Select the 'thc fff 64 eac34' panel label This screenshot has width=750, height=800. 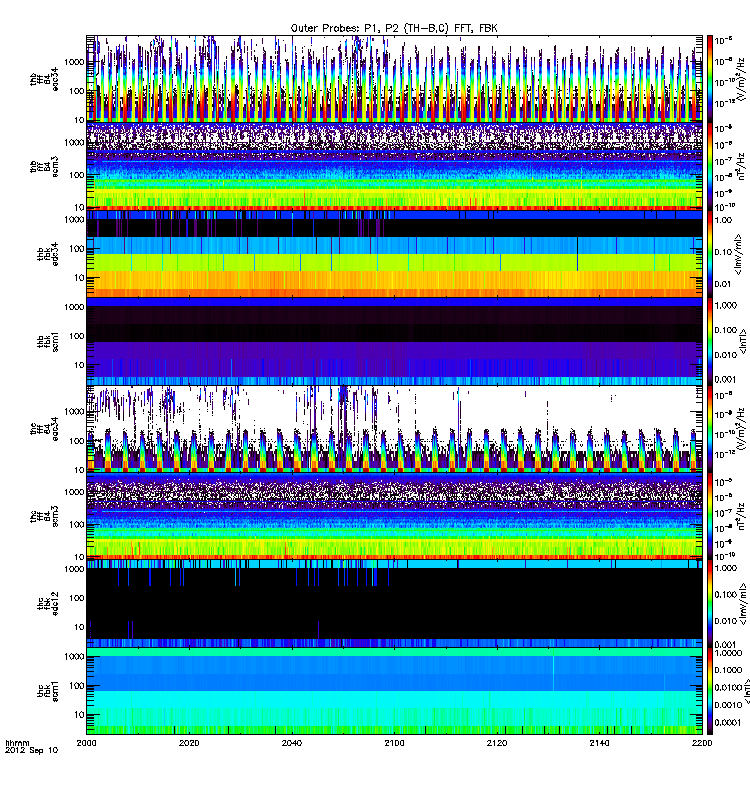pyautogui.click(x=44, y=429)
